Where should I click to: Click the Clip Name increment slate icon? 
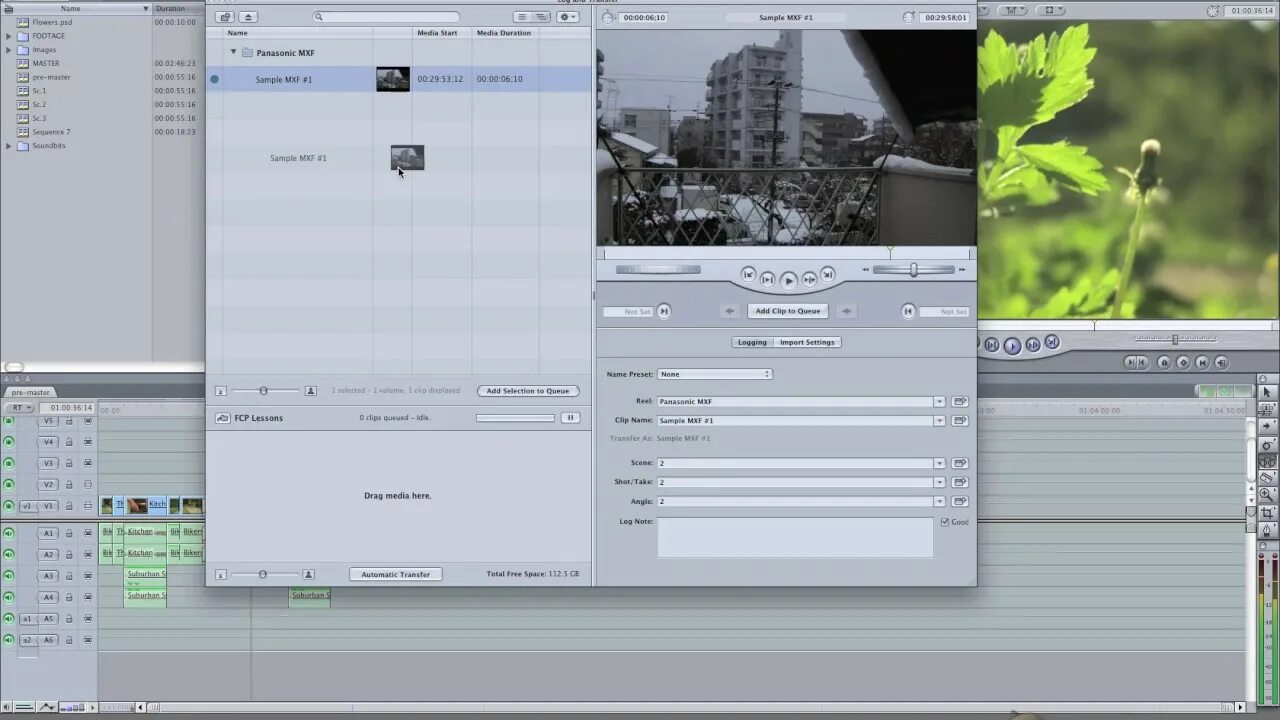pos(960,420)
